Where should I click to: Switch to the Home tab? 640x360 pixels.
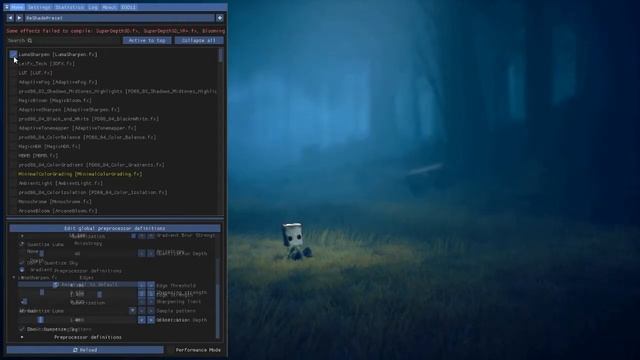point(17,7)
